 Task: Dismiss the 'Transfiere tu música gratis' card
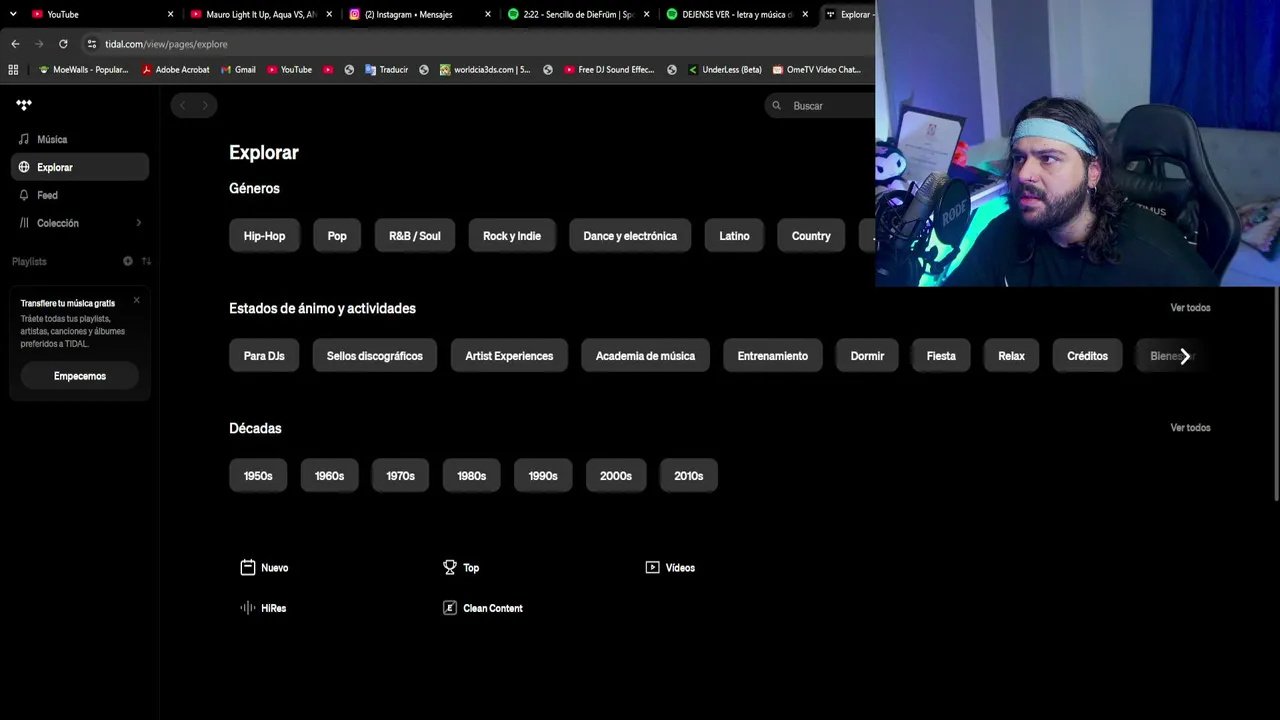(137, 300)
